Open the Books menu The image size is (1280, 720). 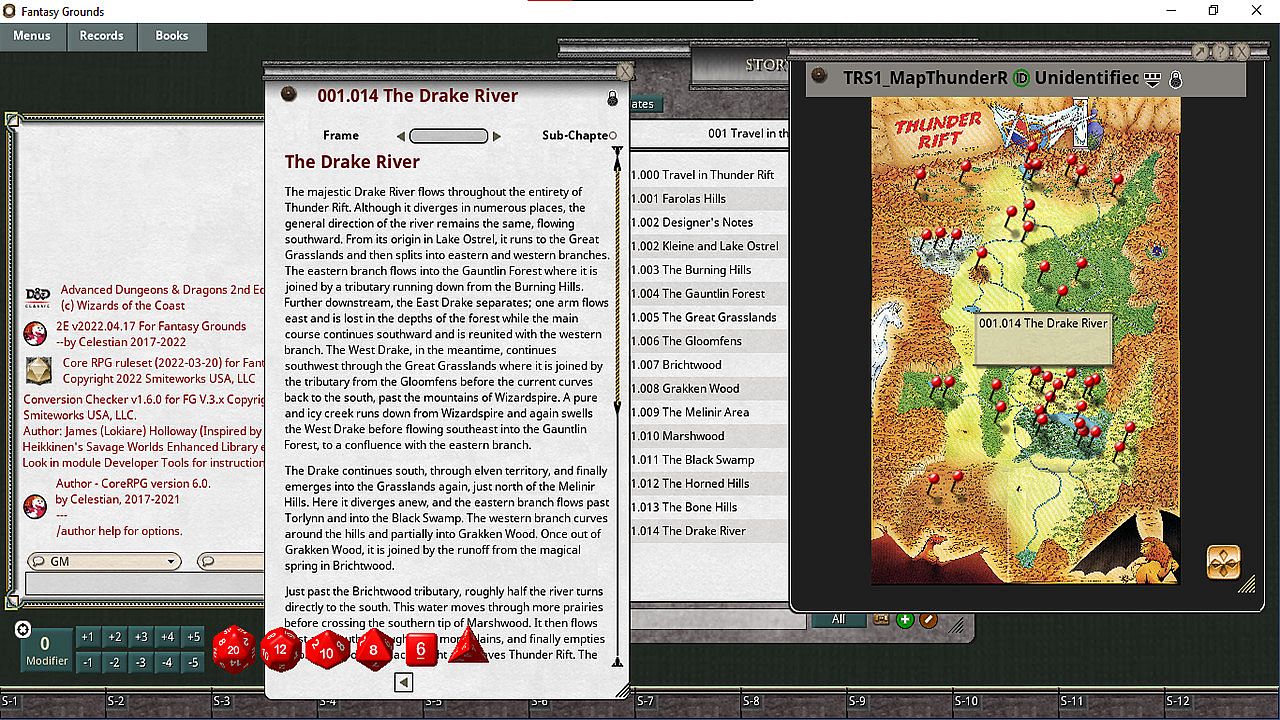[x=172, y=36]
